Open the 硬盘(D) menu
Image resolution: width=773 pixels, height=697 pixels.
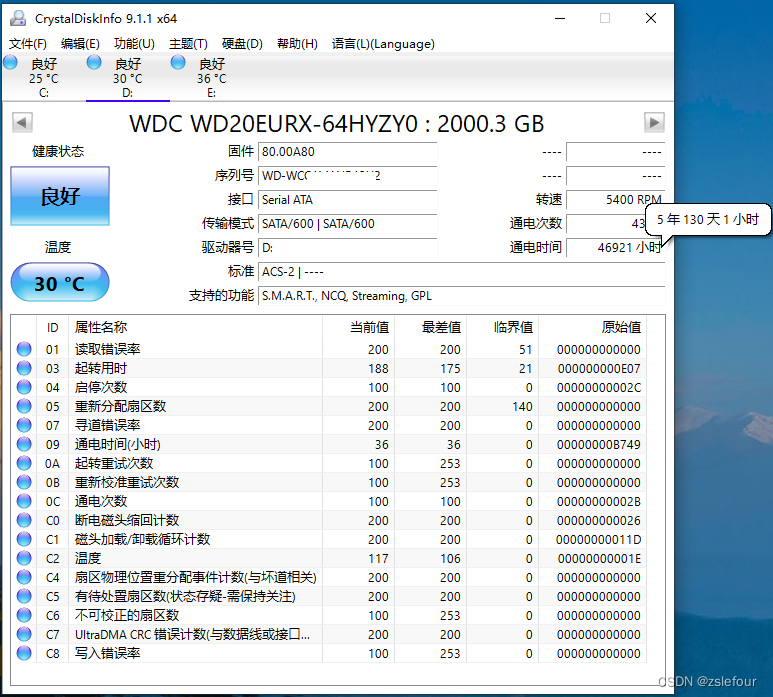(x=242, y=44)
